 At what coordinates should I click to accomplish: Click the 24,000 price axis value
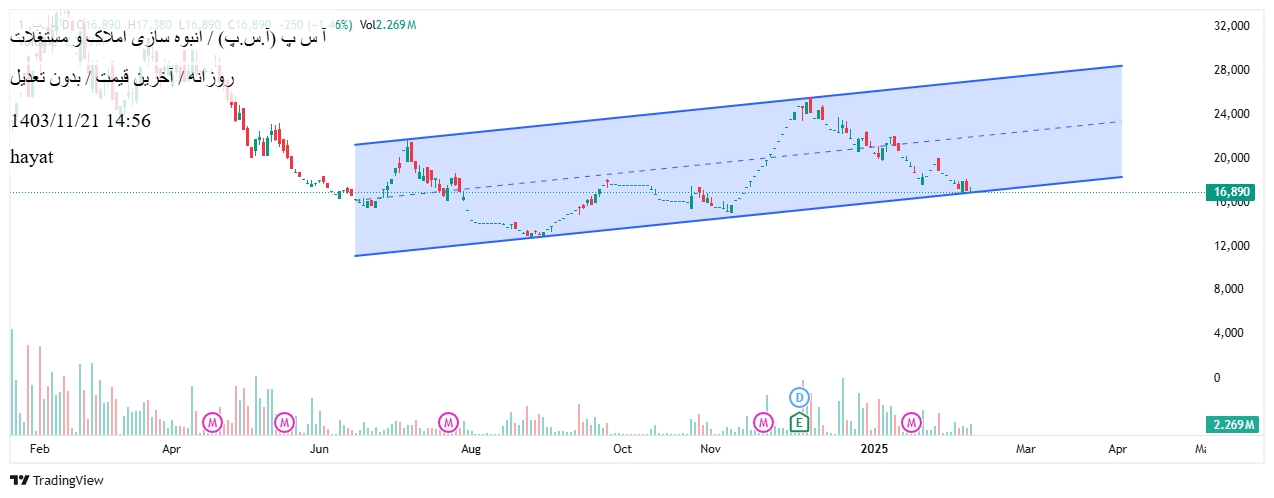pyautogui.click(x=1230, y=114)
